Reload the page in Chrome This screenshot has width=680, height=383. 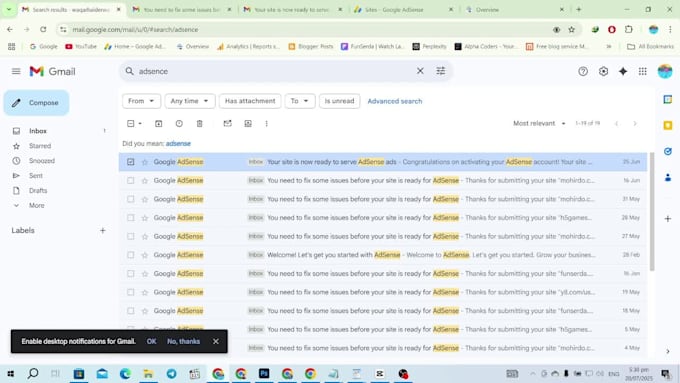pos(43,29)
